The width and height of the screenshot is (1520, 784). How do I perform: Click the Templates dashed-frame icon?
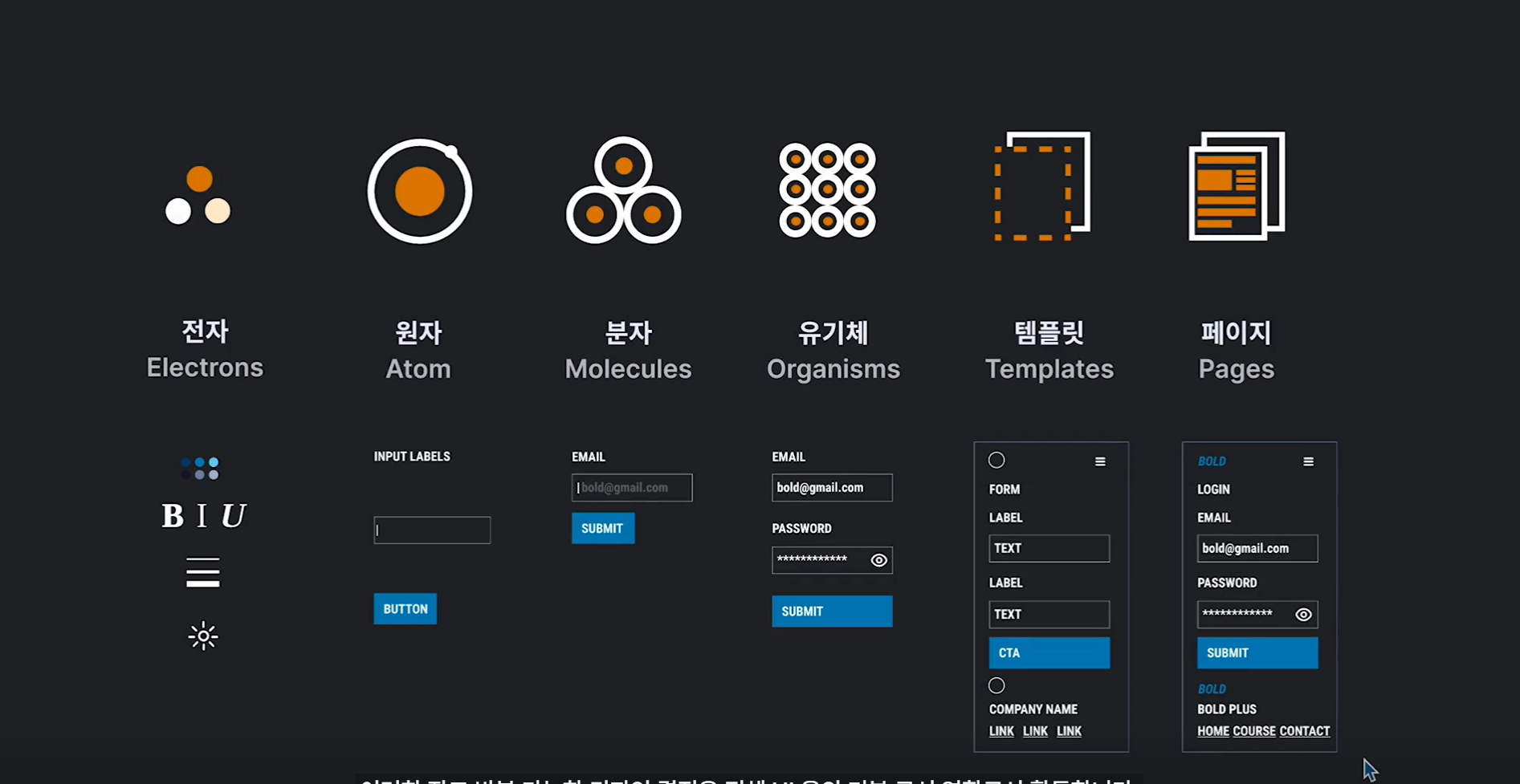click(1041, 186)
